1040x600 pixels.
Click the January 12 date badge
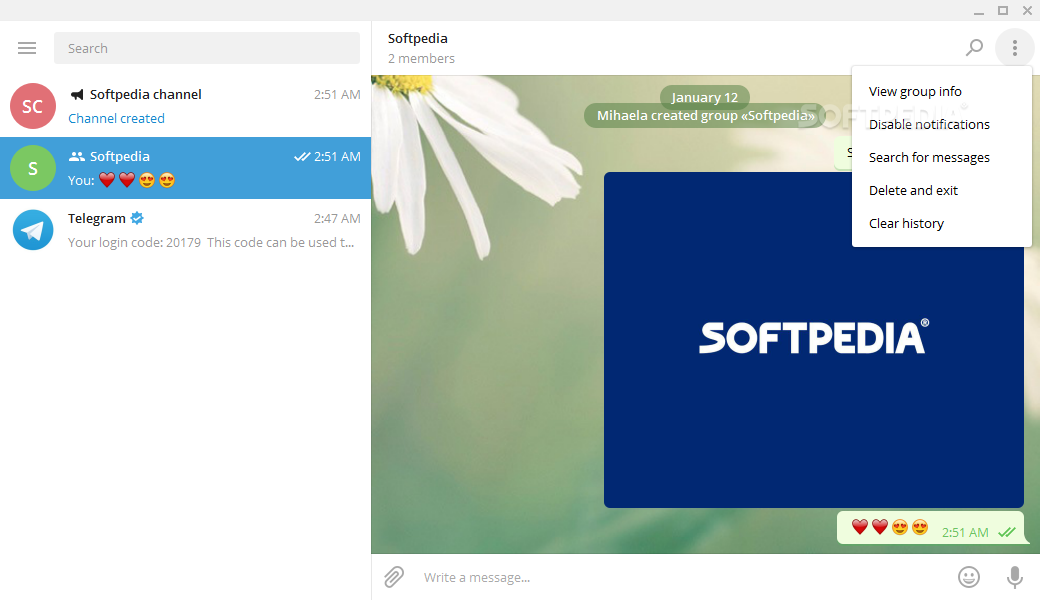704,97
